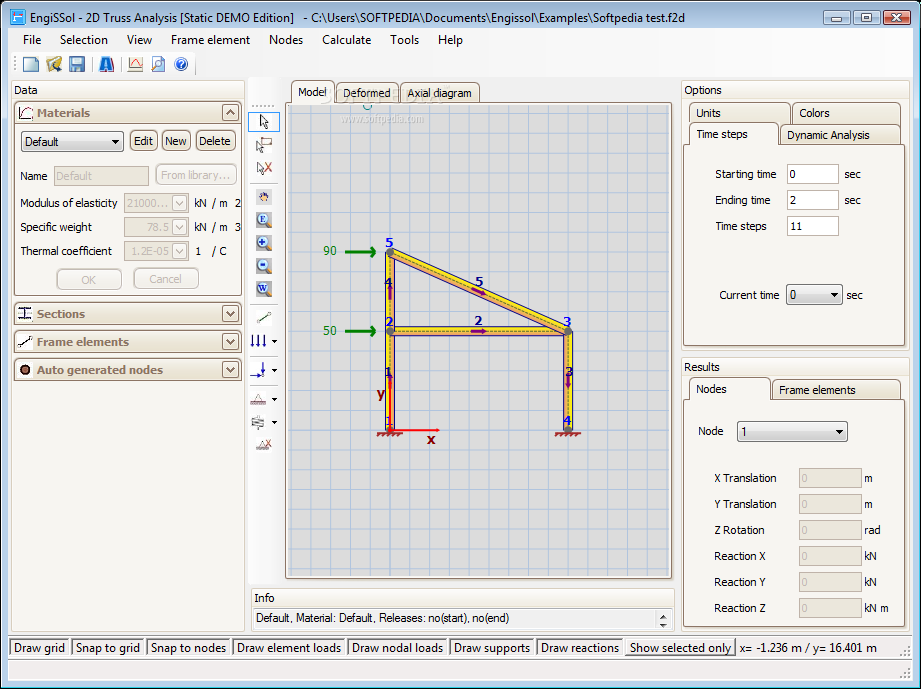
Task: Click the Info box scroll down arrow
Action: tap(663, 624)
